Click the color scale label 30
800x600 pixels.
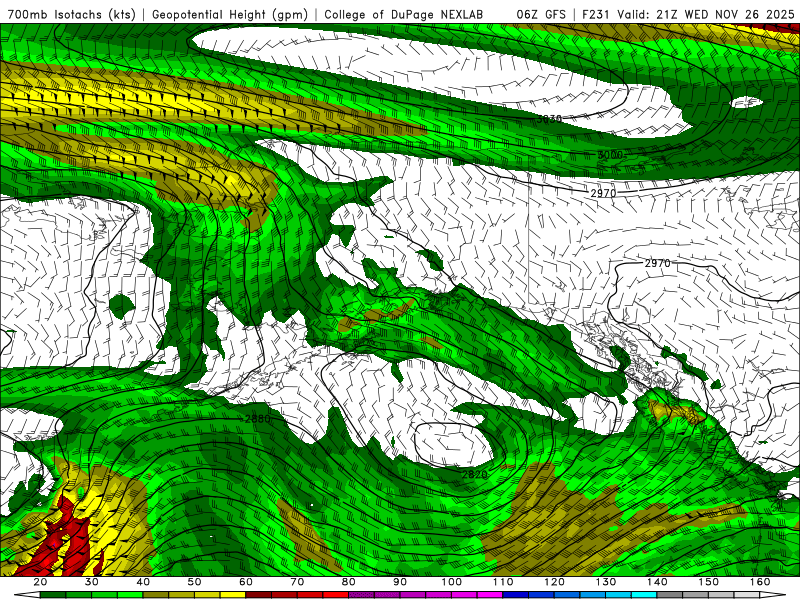[x=92, y=582]
